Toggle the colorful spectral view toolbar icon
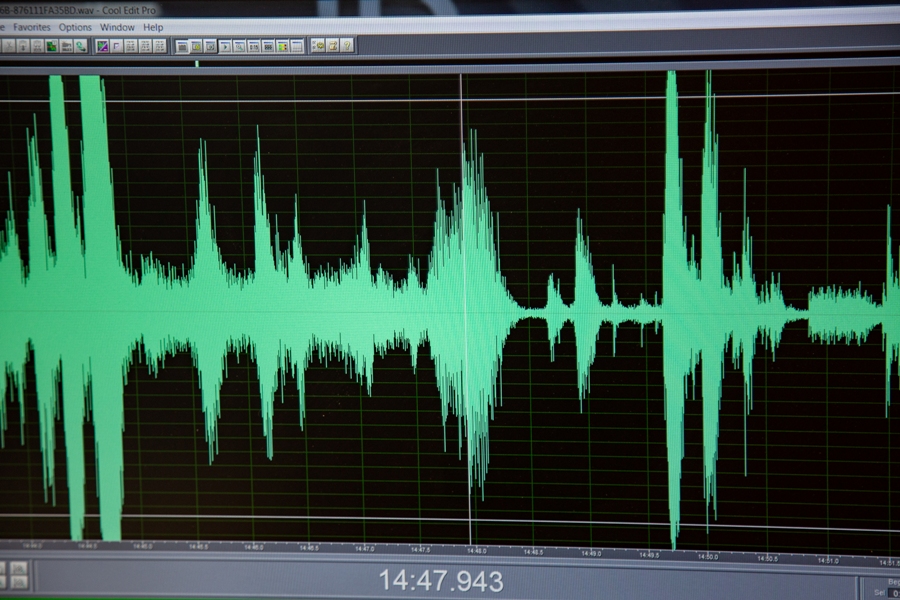Screen dimensions: 900x600 (x=103, y=46)
